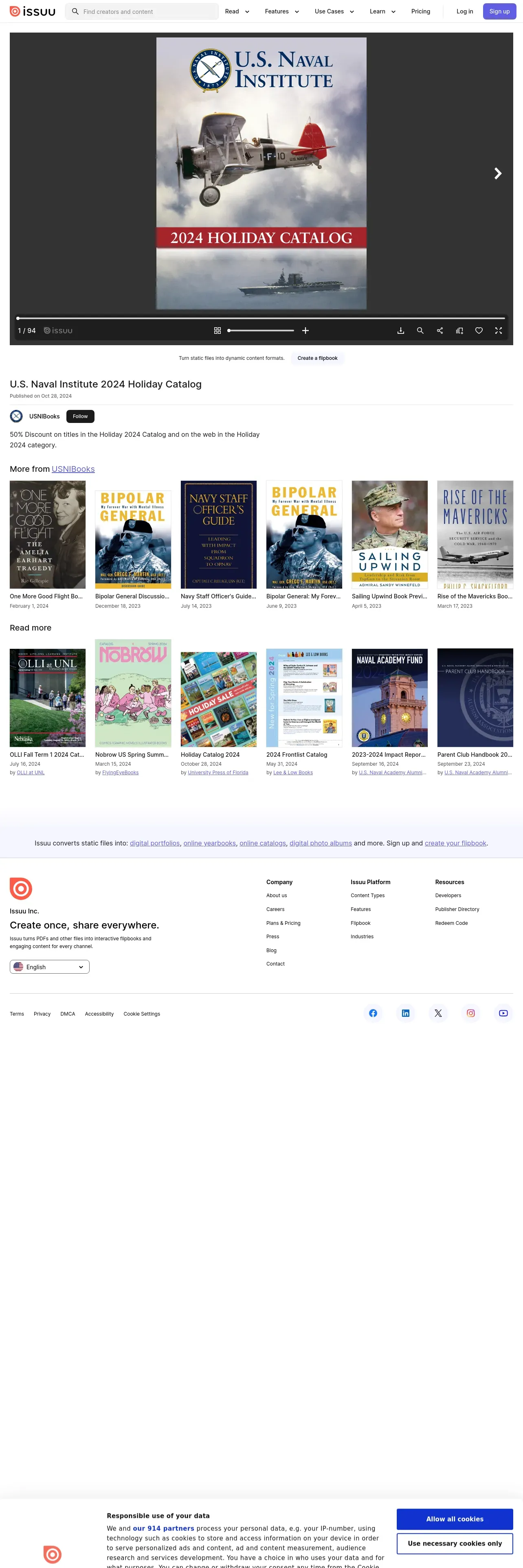Click Allow all cookies

point(455,1519)
